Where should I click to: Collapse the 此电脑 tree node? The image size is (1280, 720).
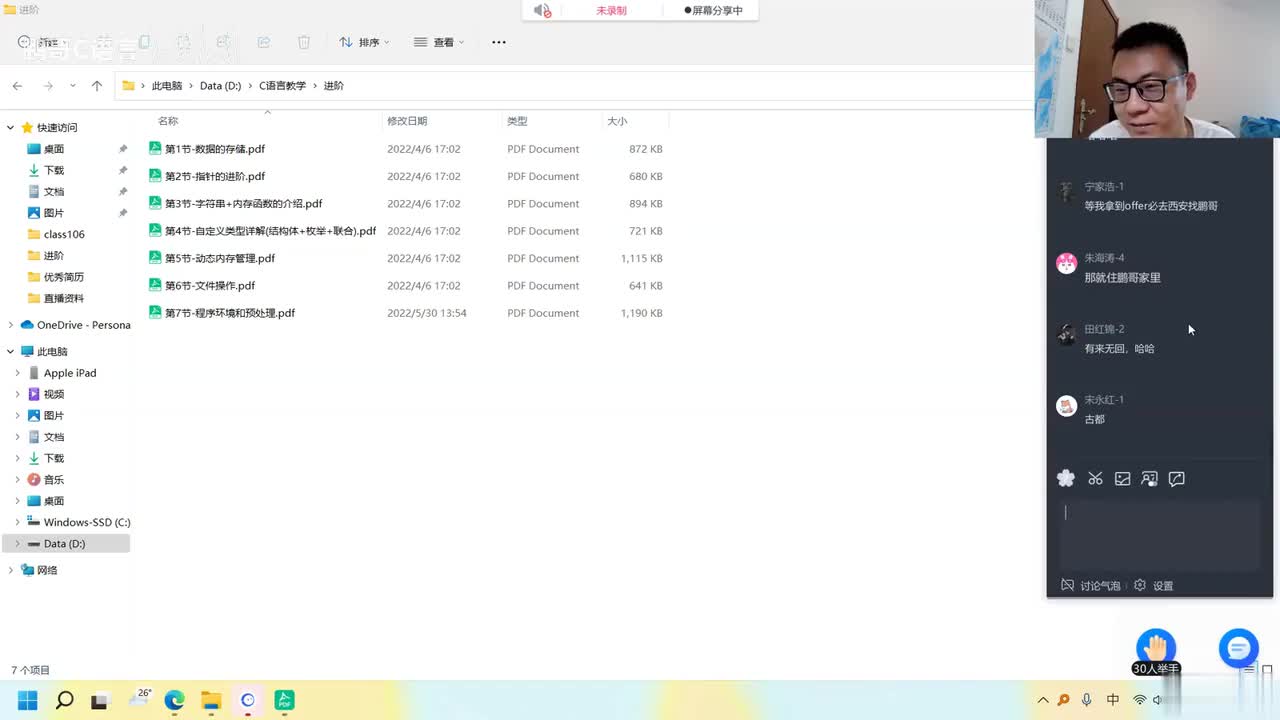(x=11, y=352)
